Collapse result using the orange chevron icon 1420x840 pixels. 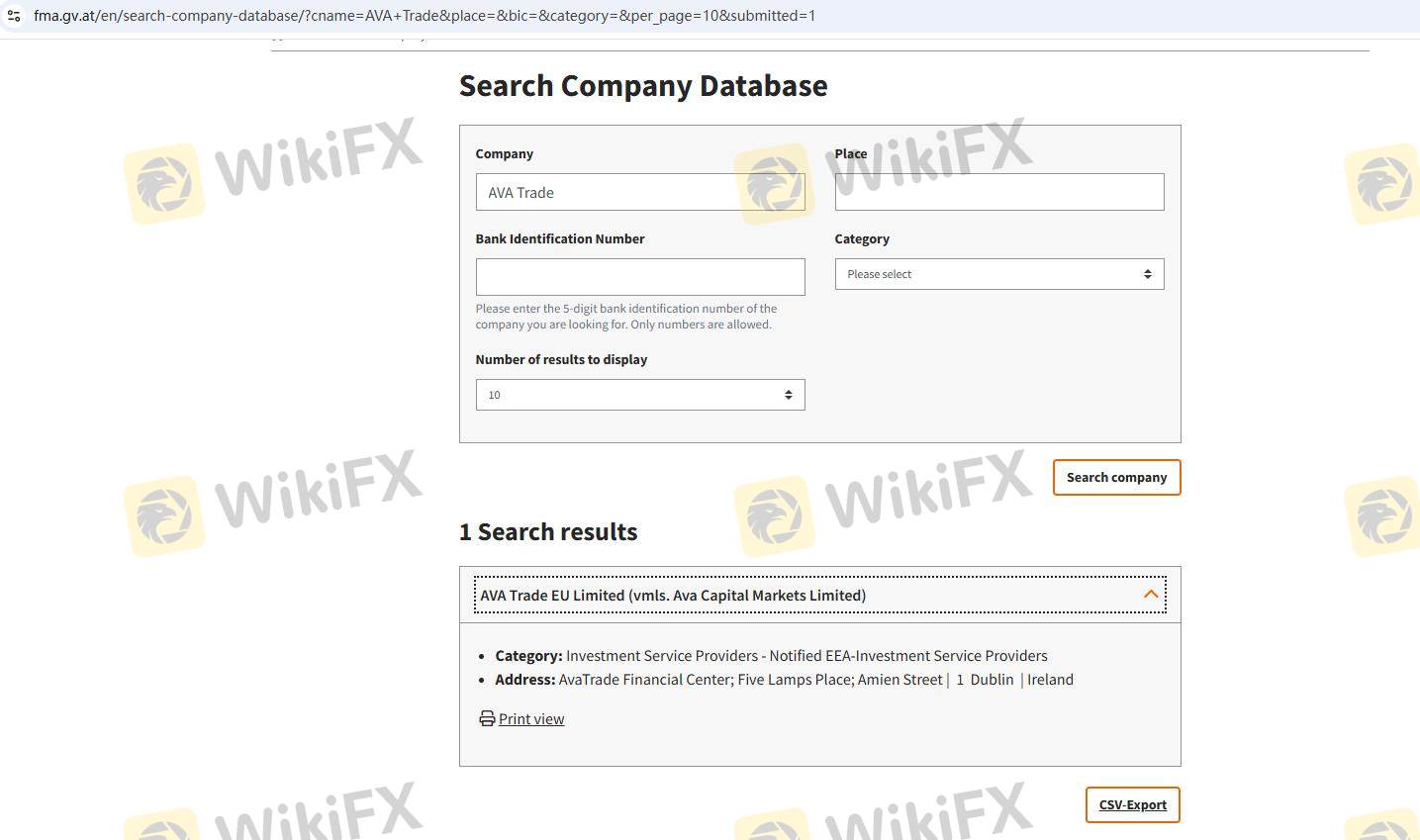coord(1150,595)
